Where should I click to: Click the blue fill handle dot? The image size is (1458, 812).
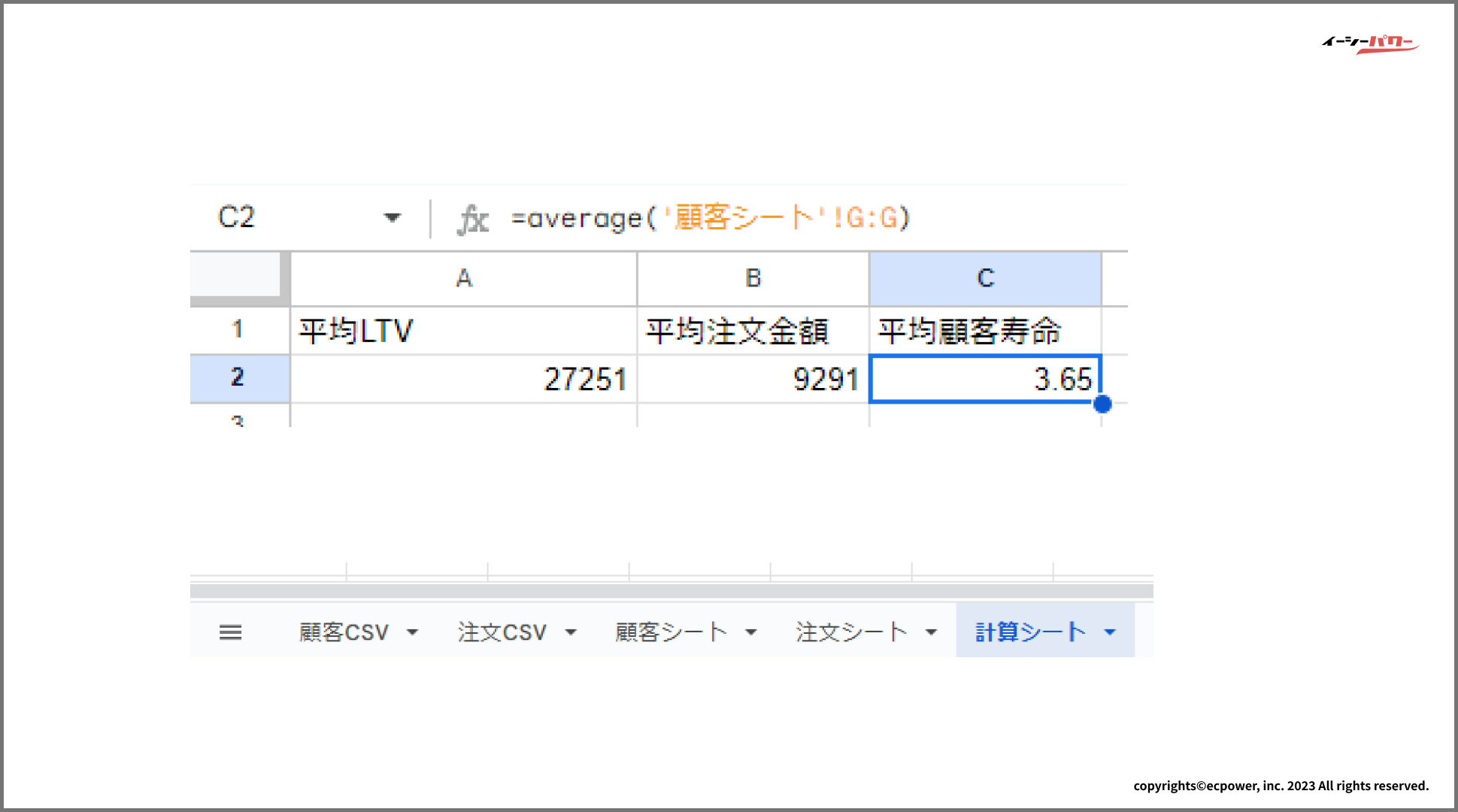click(1102, 404)
